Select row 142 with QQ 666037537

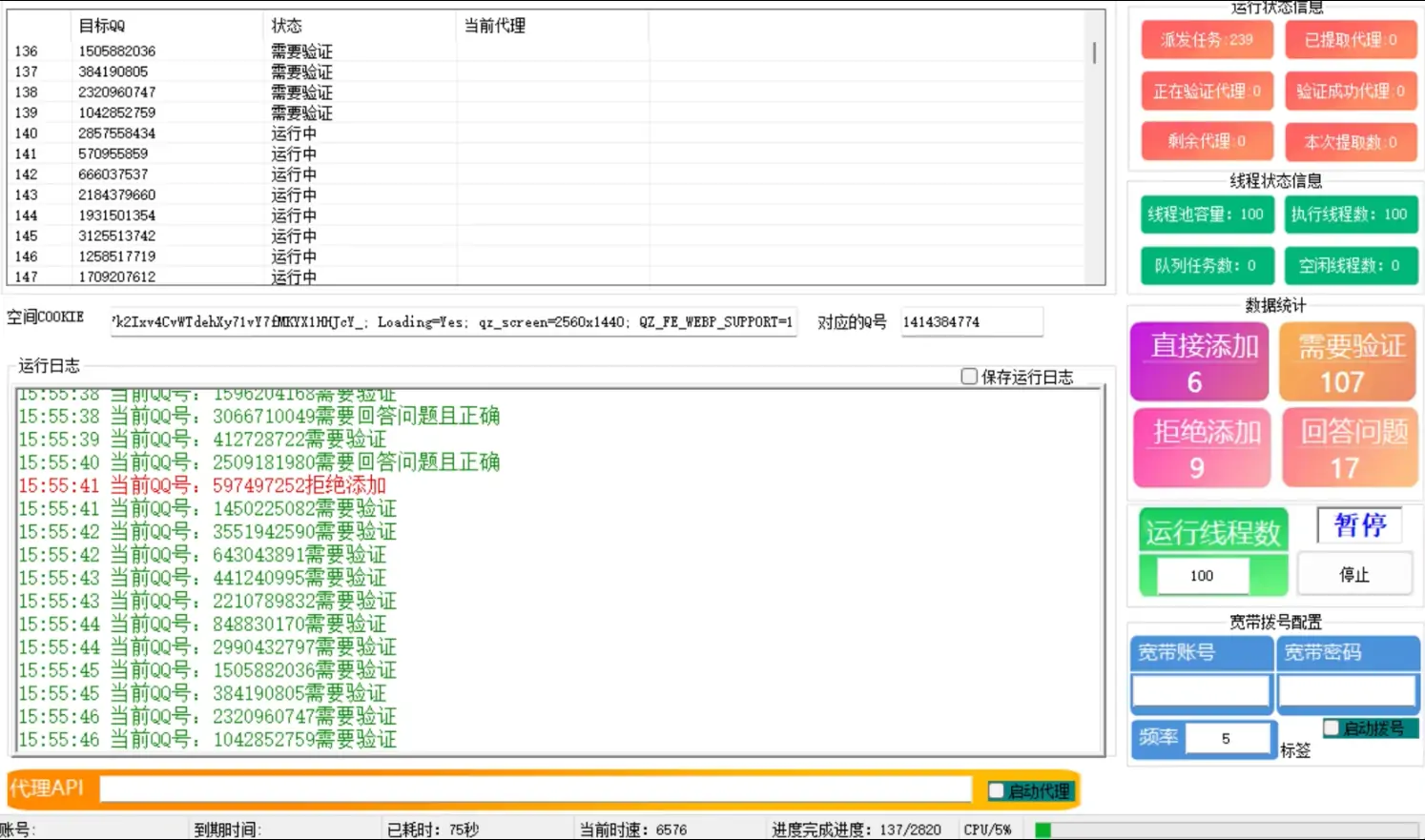tap(545, 174)
